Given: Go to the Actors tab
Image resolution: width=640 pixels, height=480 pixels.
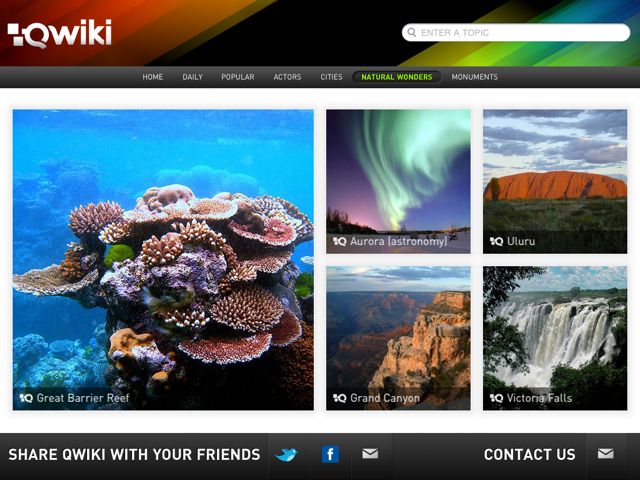Looking at the screenshot, I should click(x=287, y=77).
